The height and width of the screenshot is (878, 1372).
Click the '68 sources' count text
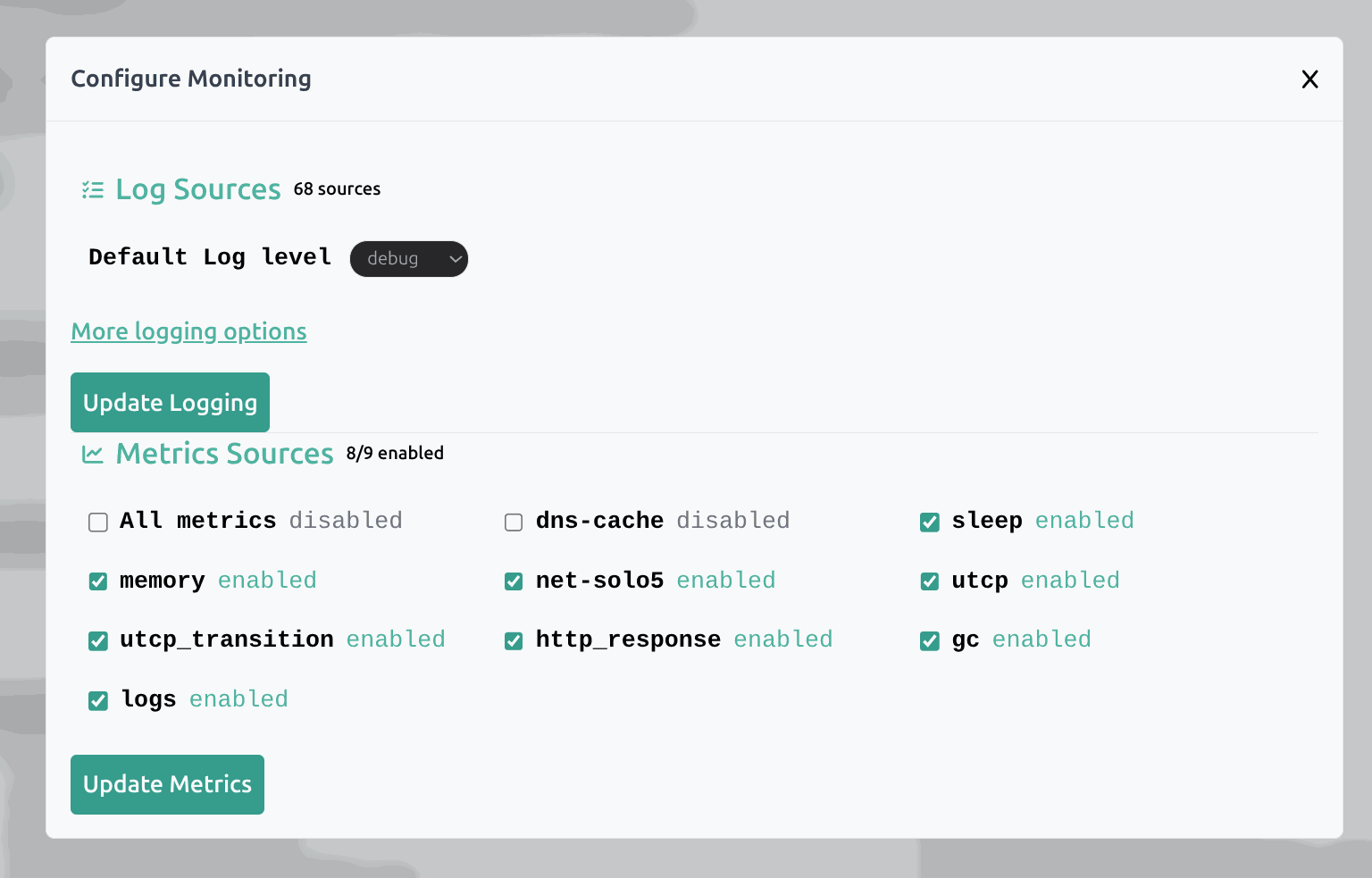pyautogui.click(x=337, y=189)
